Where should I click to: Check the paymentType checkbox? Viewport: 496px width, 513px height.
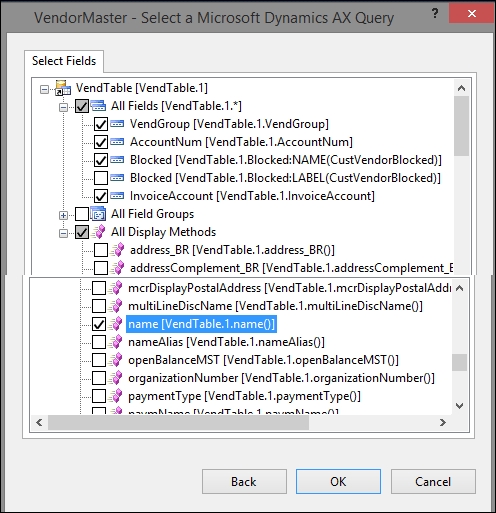pos(99,396)
